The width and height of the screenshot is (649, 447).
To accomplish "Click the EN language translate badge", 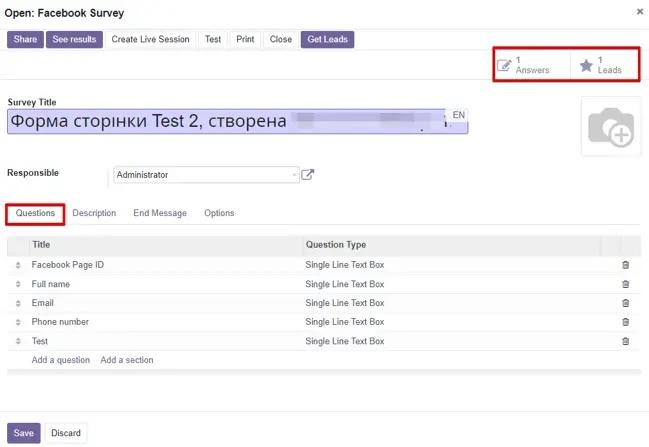I will coord(458,116).
